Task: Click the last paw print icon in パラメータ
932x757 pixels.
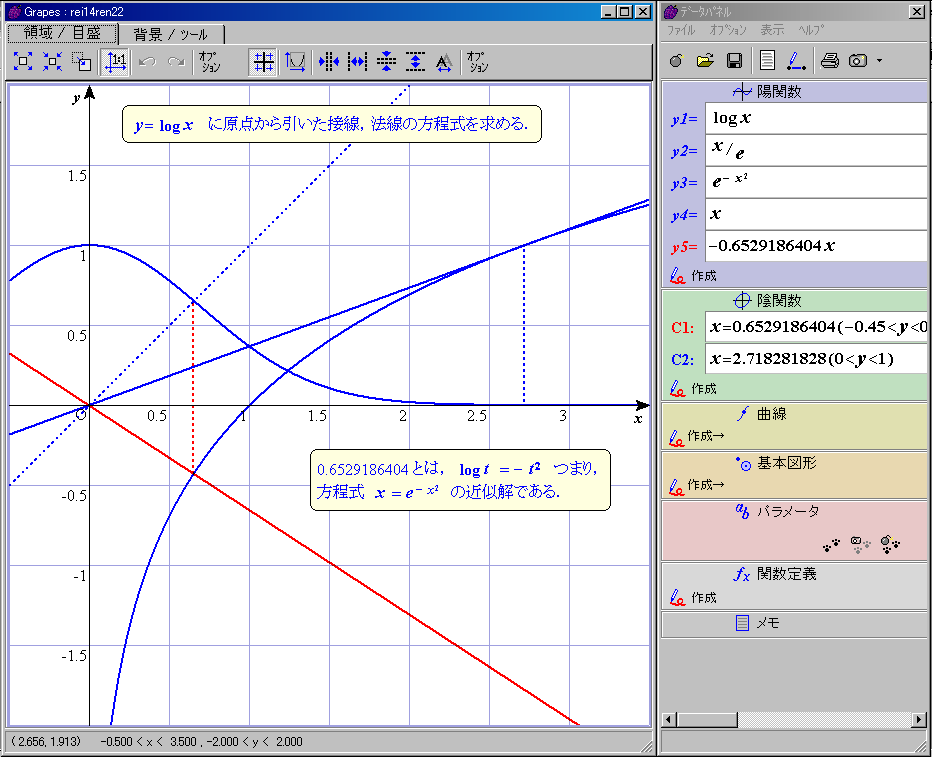Action: pos(890,544)
